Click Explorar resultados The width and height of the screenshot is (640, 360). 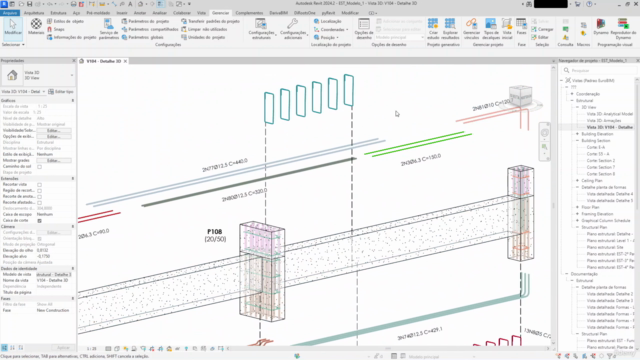coord(450,29)
